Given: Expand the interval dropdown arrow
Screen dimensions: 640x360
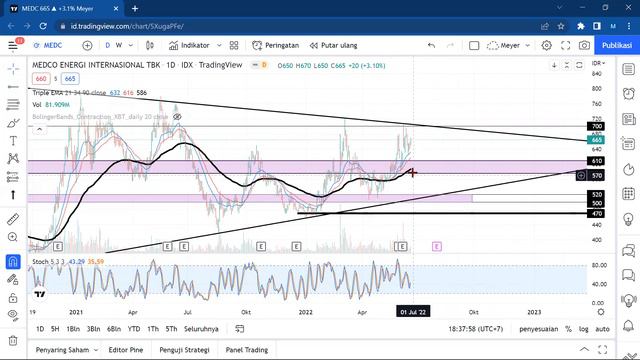Looking at the screenshot, I should (x=131, y=45).
